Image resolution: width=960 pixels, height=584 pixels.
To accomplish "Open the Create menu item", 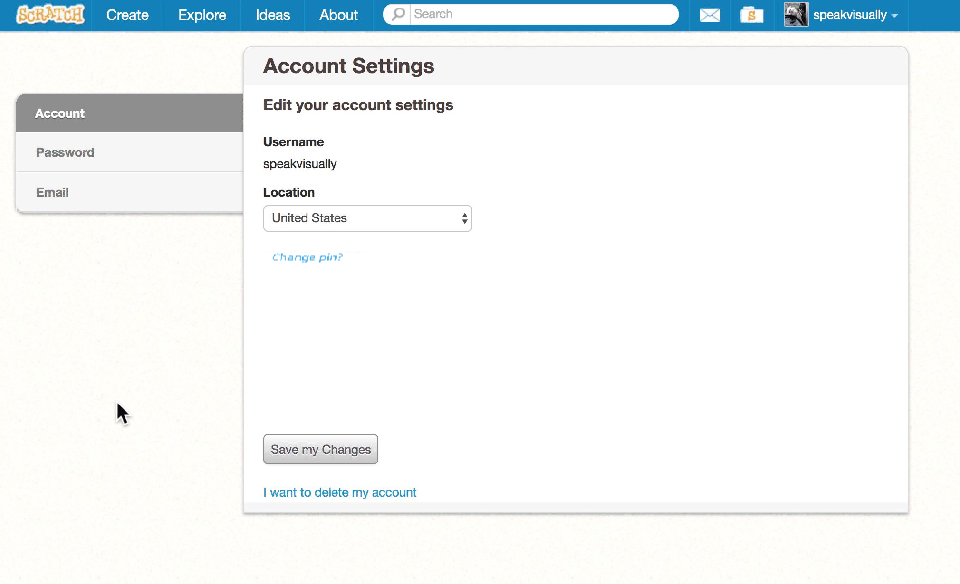I will coord(127,15).
